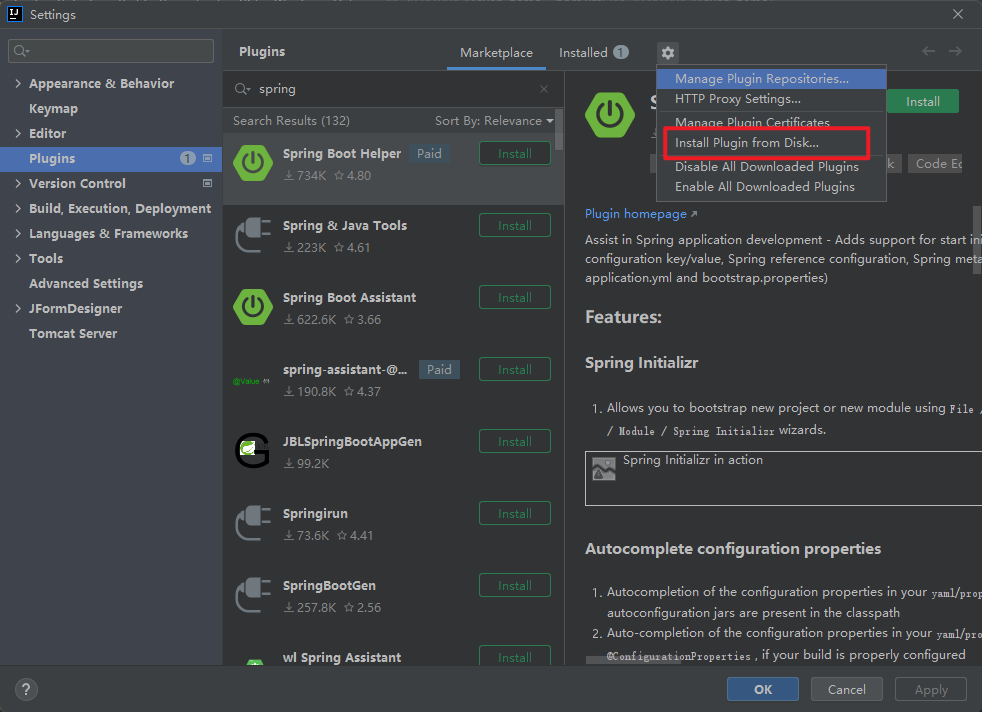Open the Keymap settings page

(x=53, y=108)
